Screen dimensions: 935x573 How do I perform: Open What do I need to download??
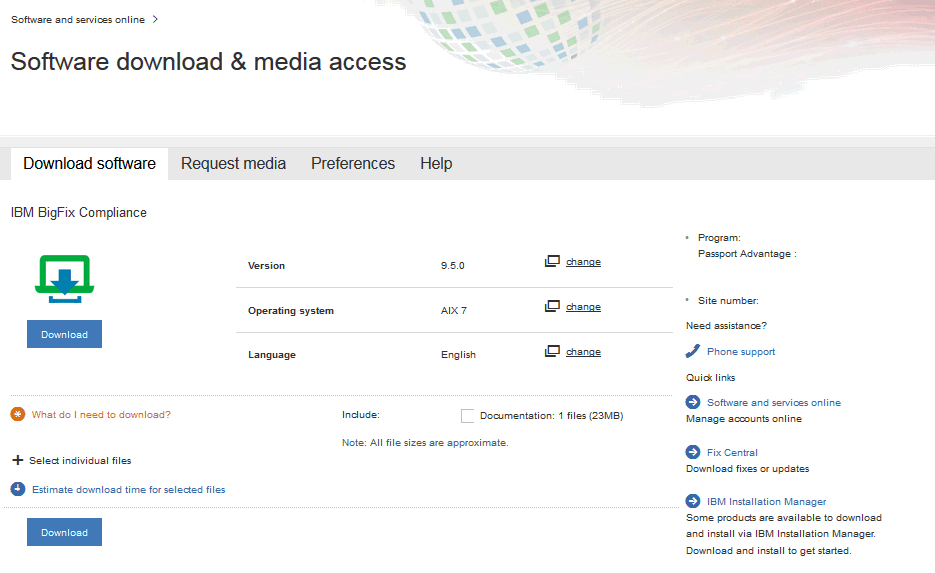101,414
